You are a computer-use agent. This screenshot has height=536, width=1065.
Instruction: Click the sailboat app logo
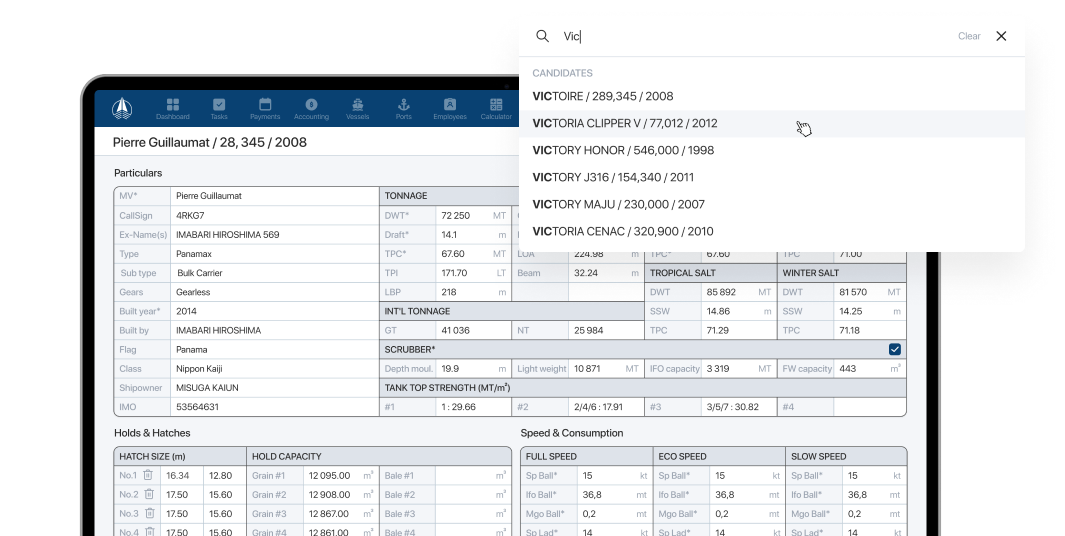click(x=122, y=109)
